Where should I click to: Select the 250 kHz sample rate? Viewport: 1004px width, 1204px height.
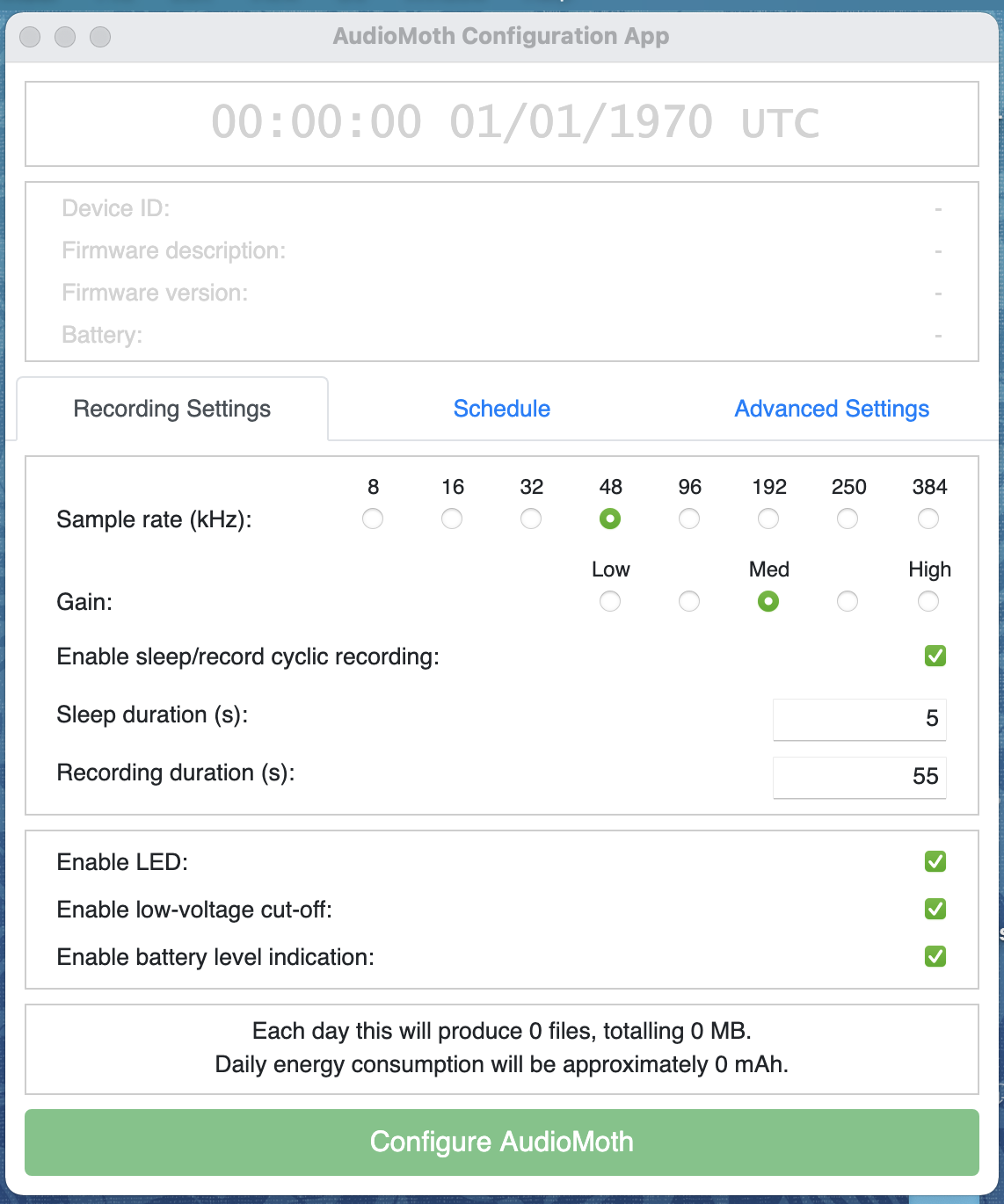[848, 519]
